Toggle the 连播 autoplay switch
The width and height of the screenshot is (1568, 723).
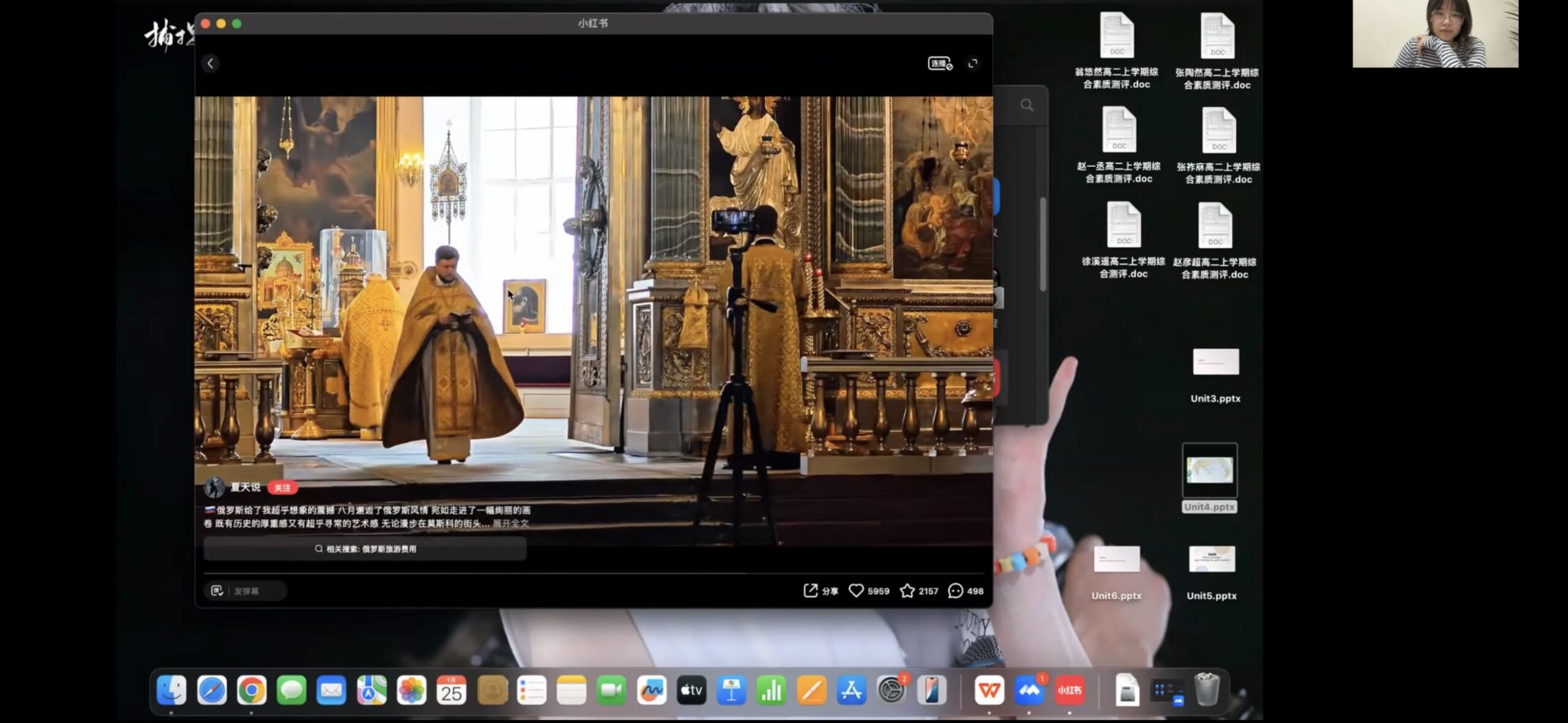(940, 64)
